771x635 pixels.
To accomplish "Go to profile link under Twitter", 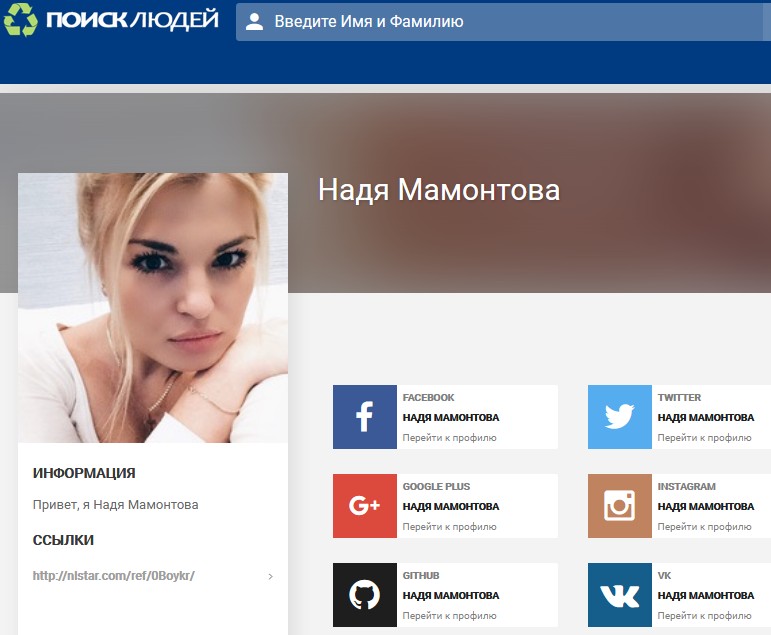I will coord(705,437).
